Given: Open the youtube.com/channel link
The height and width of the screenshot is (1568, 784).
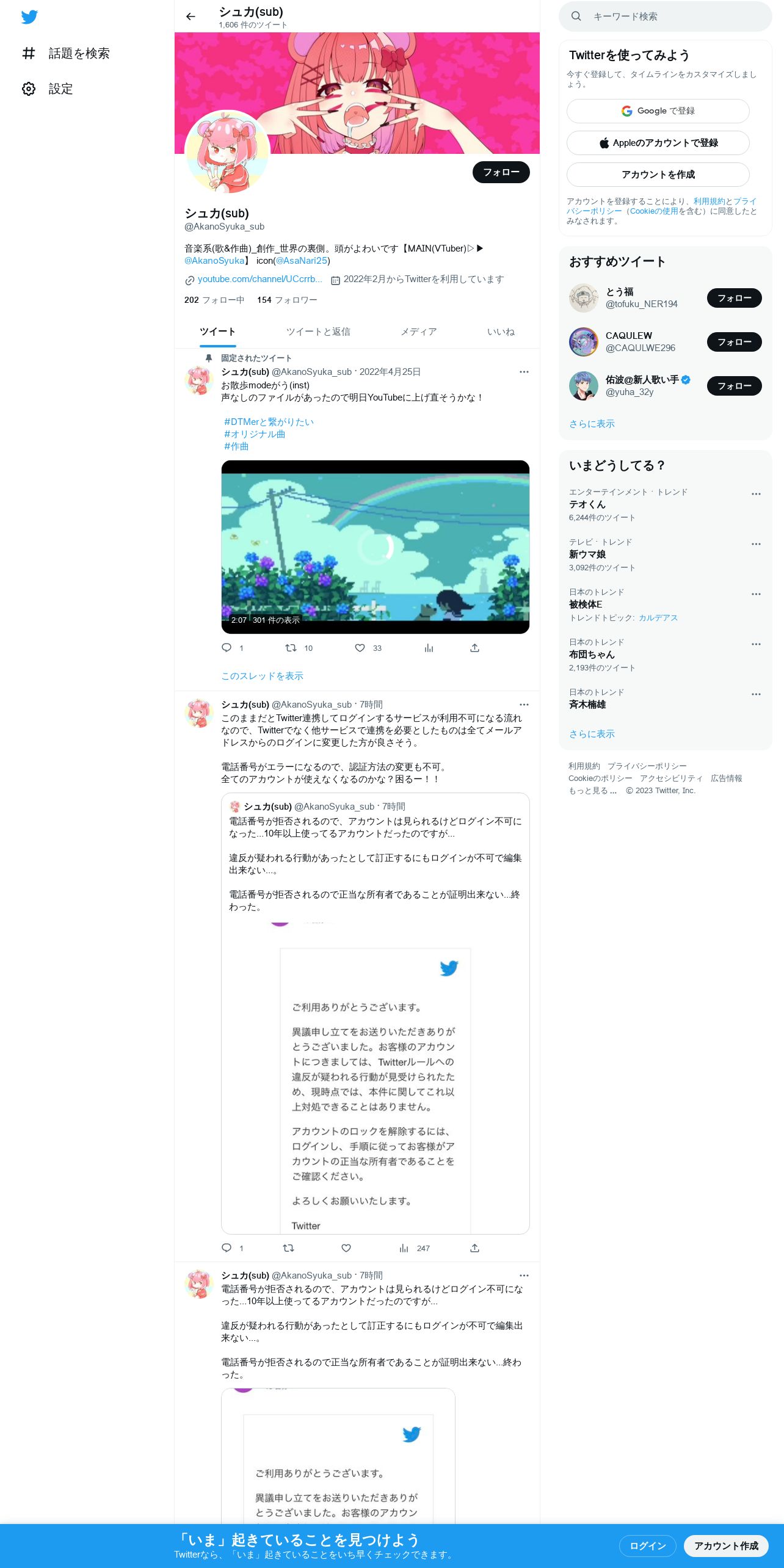Looking at the screenshot, I should tap(260, 279).
